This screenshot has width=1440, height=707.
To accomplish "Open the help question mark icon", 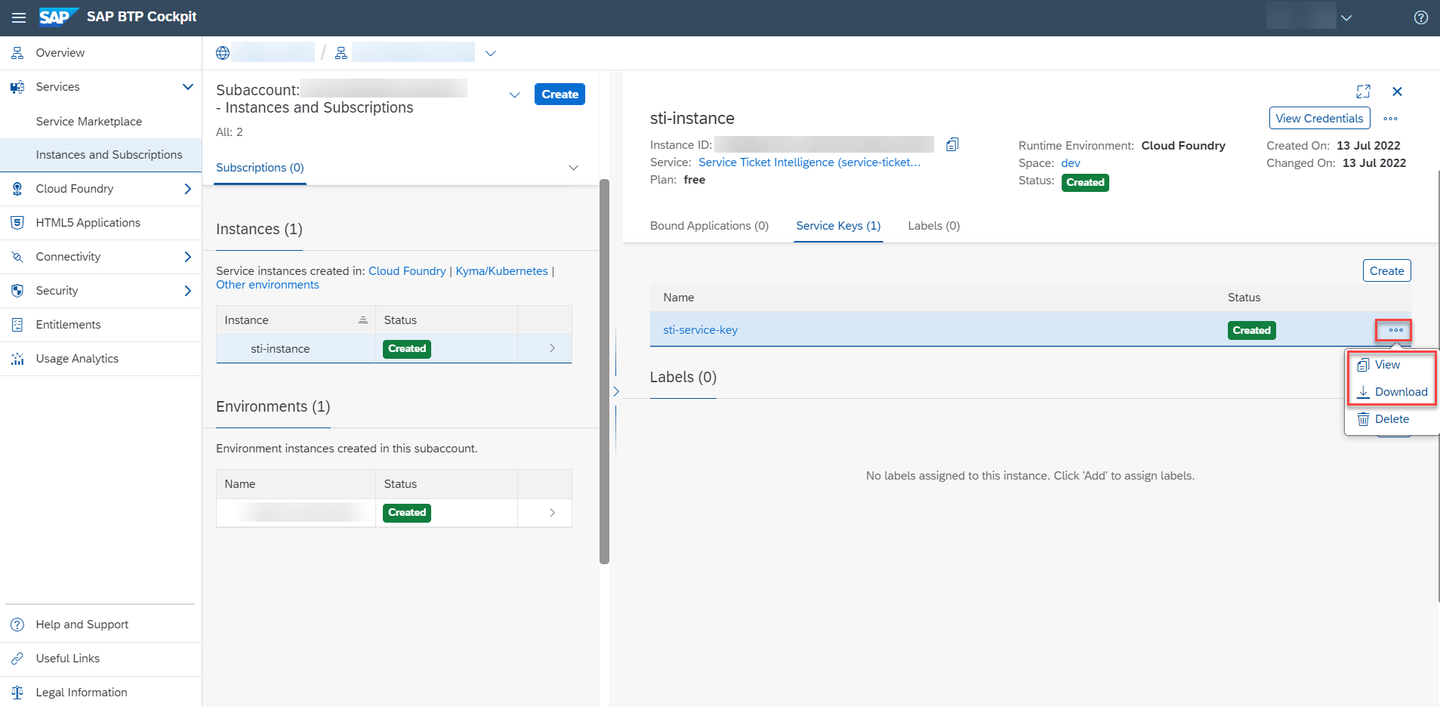I will (1421, 17).
